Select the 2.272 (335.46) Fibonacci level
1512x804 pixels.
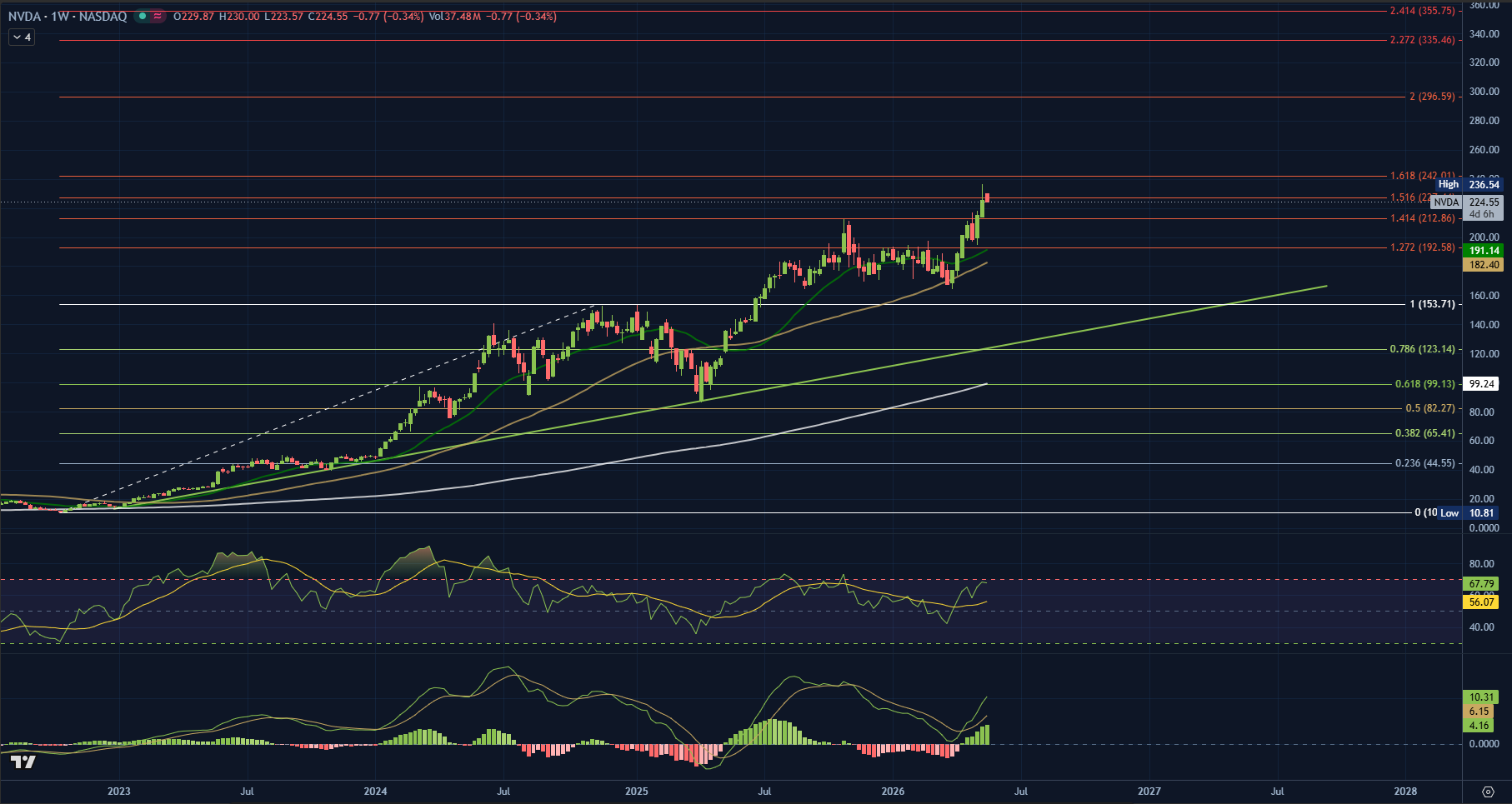pos(1422,40)
